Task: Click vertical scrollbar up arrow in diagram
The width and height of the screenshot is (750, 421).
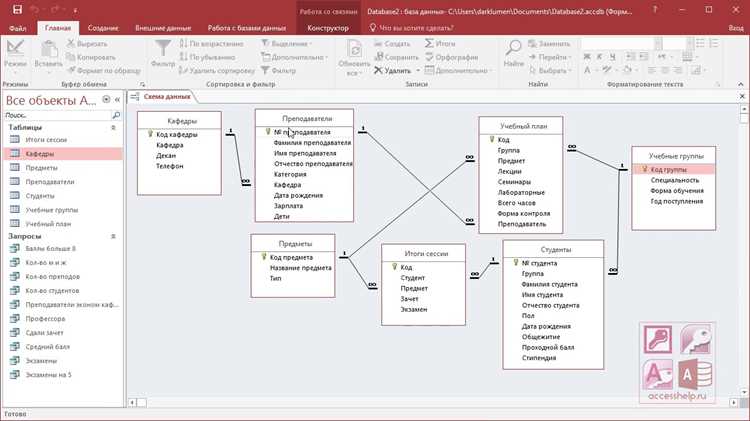Action: coord(744,109)
